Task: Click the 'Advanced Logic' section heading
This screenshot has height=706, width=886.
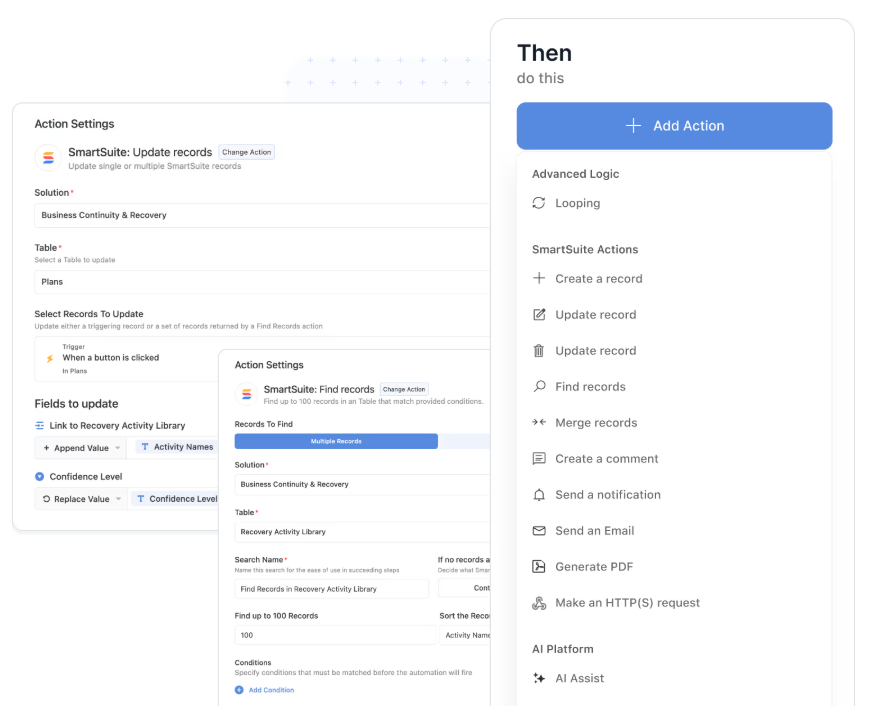Action: click(575, 174)
